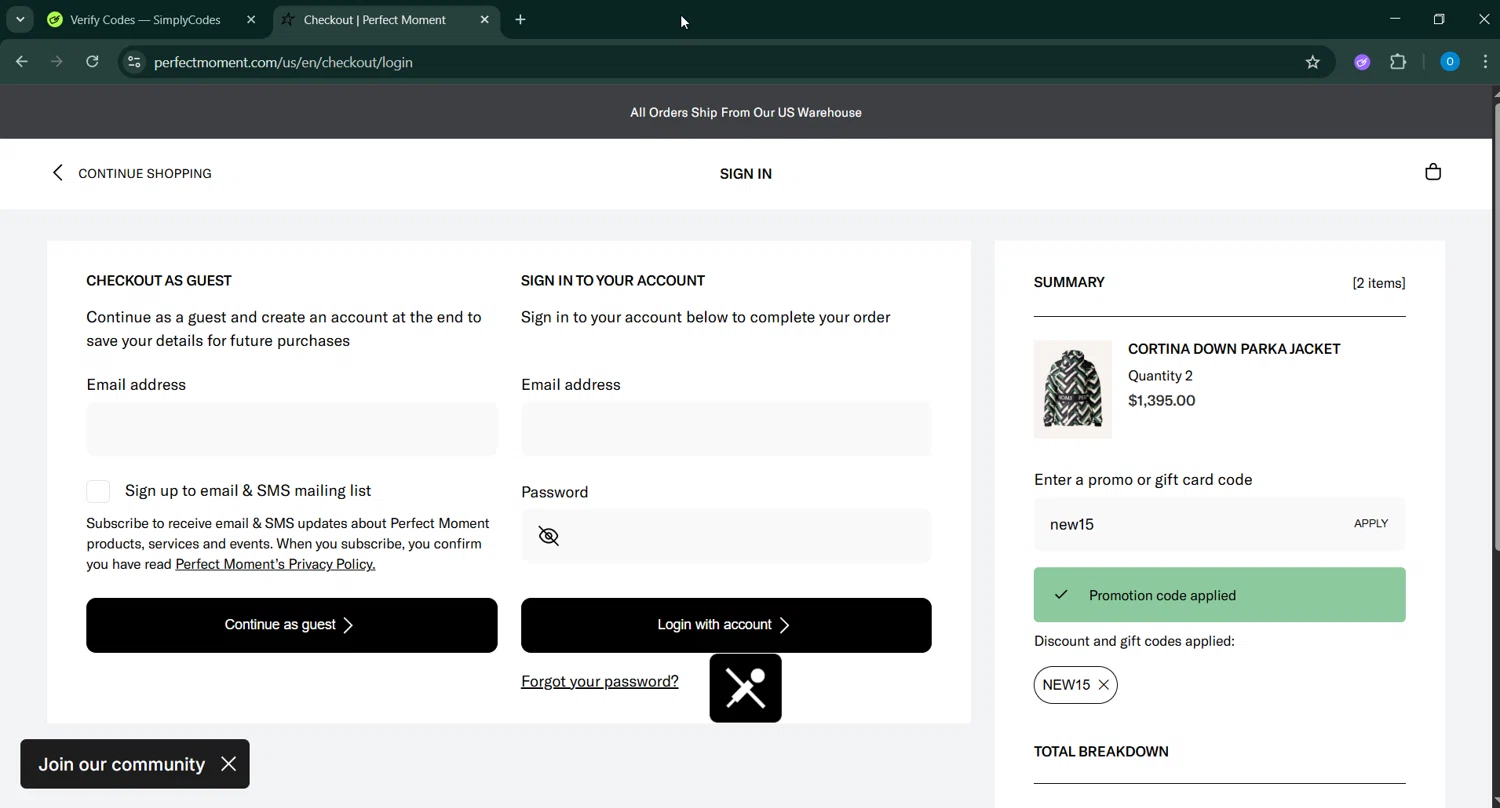Bookmark this page with the star icon
This screenshot has width=1500, height=808.
[1313, 62]
